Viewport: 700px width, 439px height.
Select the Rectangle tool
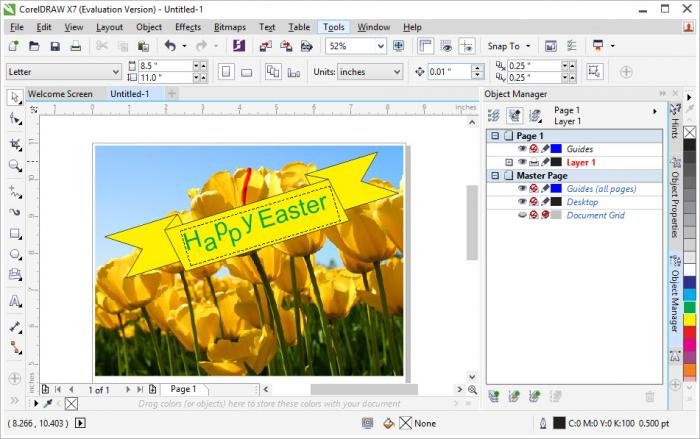[x=15, y=234]
